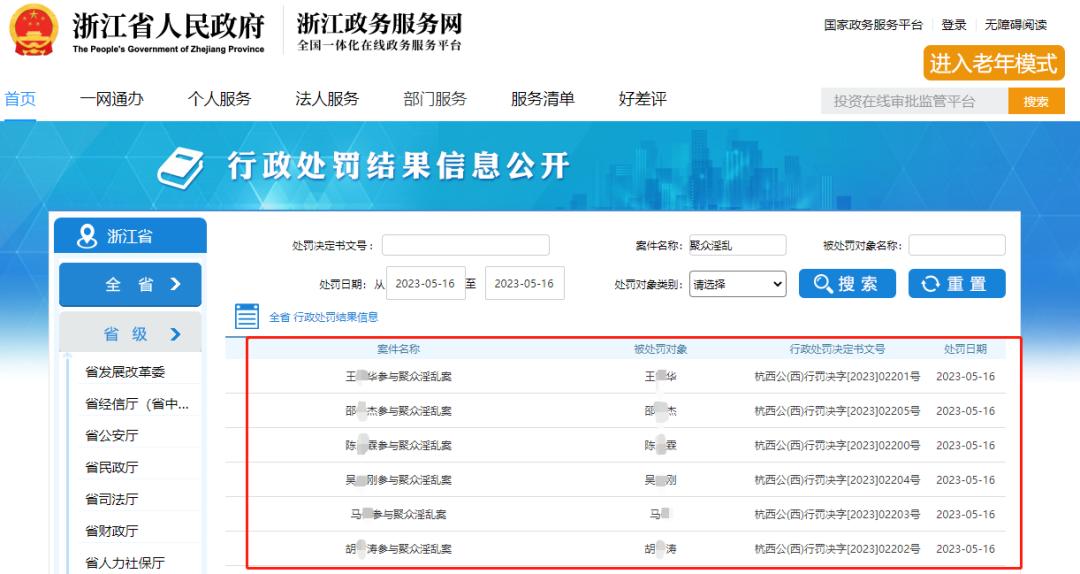Click the 案件名称 column header
Image resolution: width=1080 pixels, height=574 pixels.
click(398, 349)
